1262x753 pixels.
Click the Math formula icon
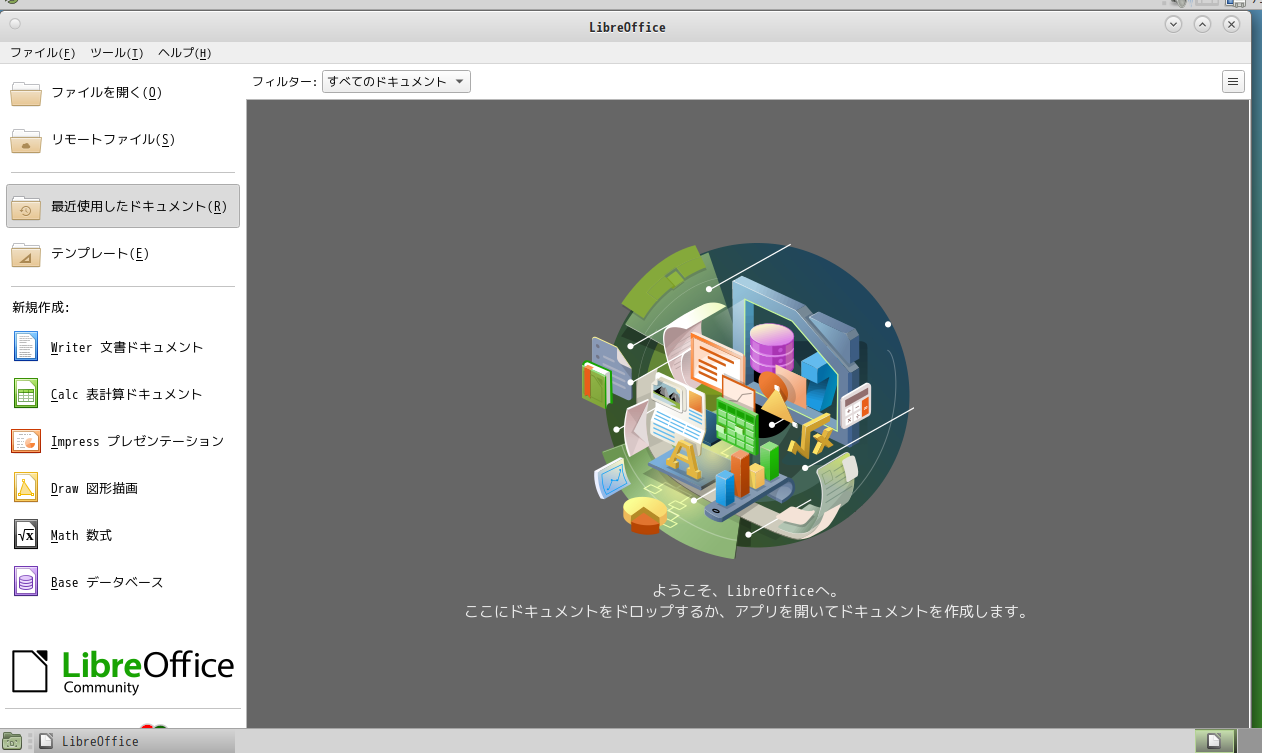point(26,535)
